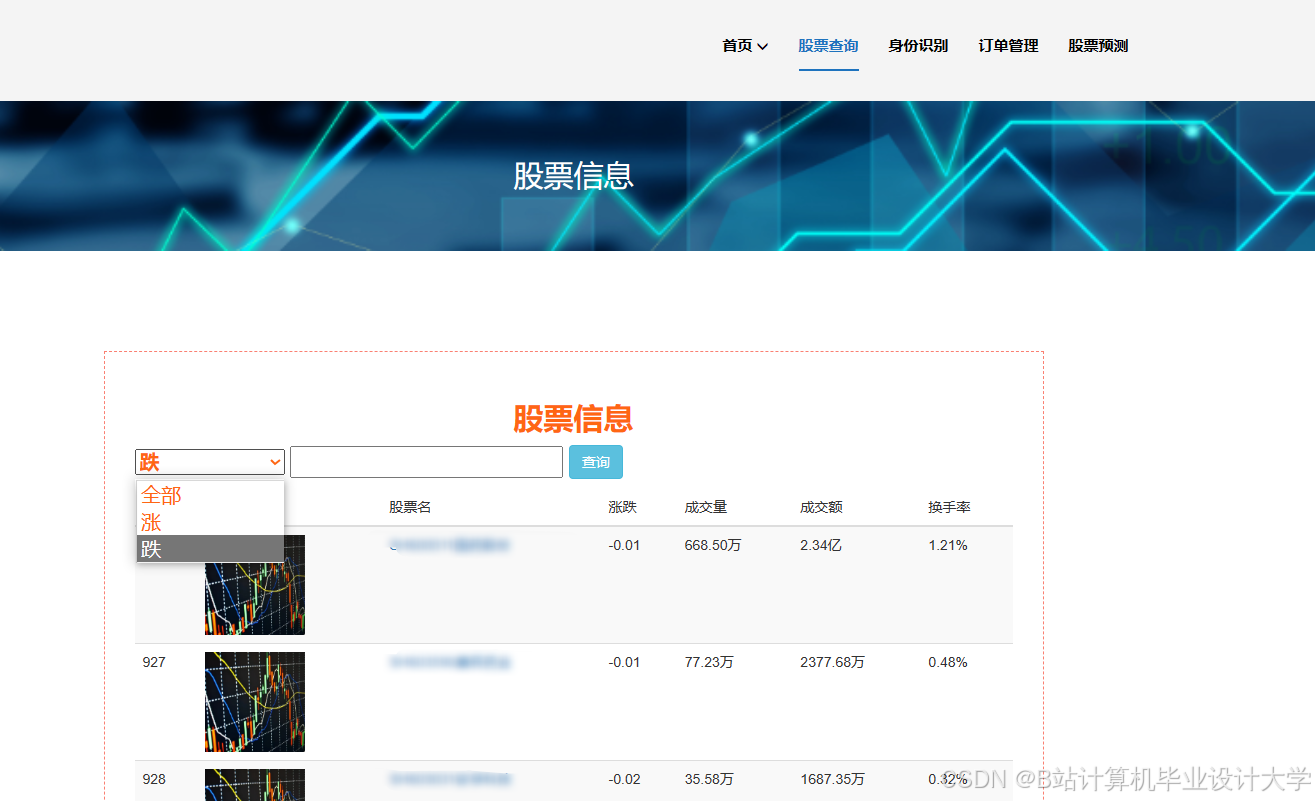Open the 股票查询 navigation item

pos(828,45)
